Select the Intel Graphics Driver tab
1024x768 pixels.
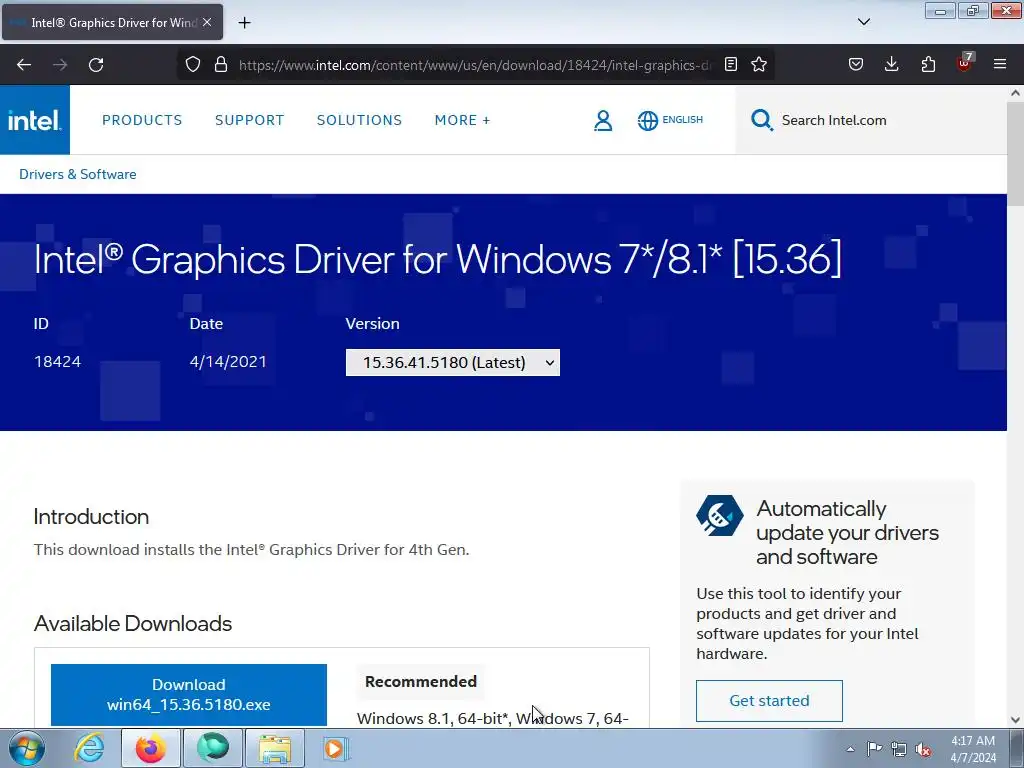click(112, 23)
